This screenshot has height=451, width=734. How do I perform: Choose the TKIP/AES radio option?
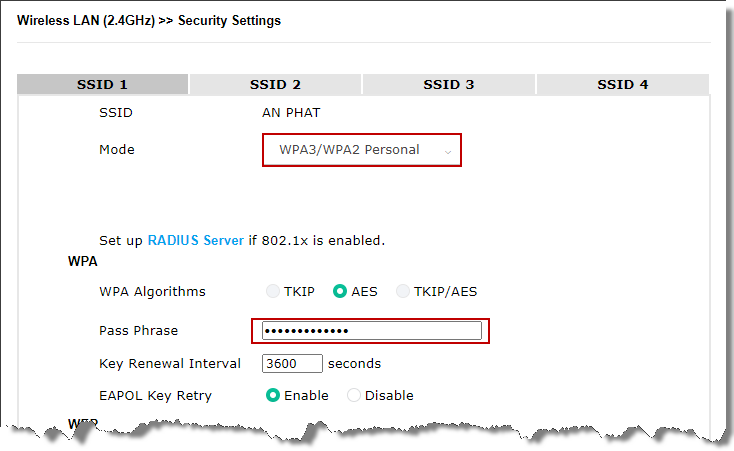pyautogui.click(x=403, y=291)
